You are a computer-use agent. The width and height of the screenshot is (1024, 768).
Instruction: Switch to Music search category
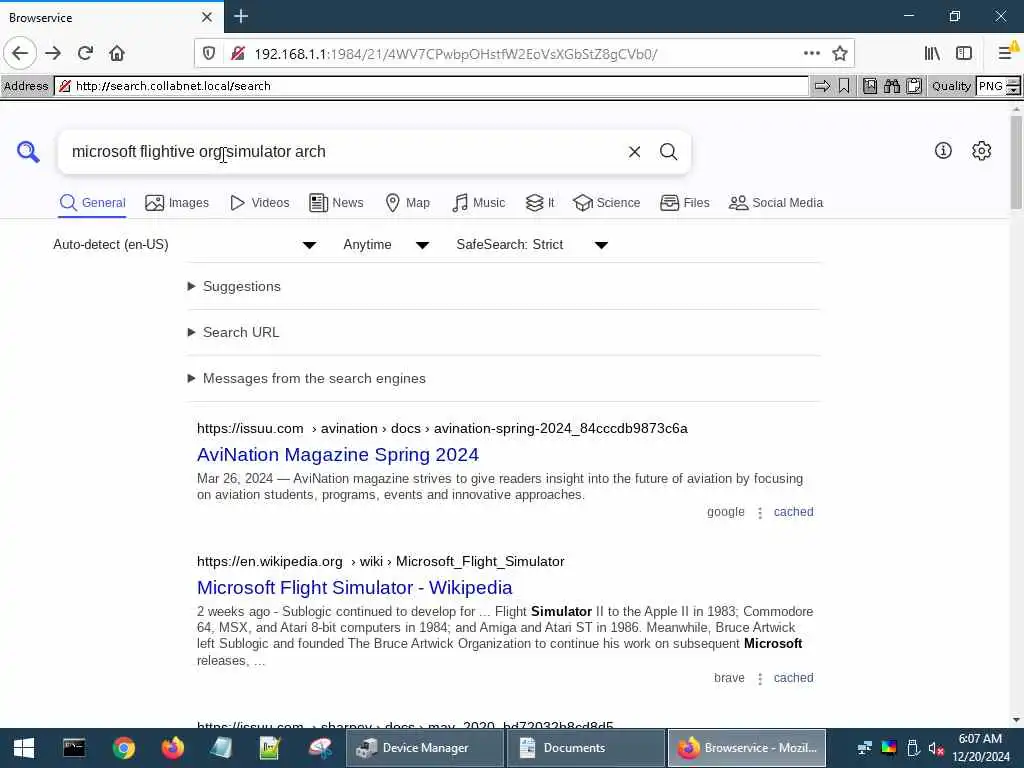(x=478, y=202)
